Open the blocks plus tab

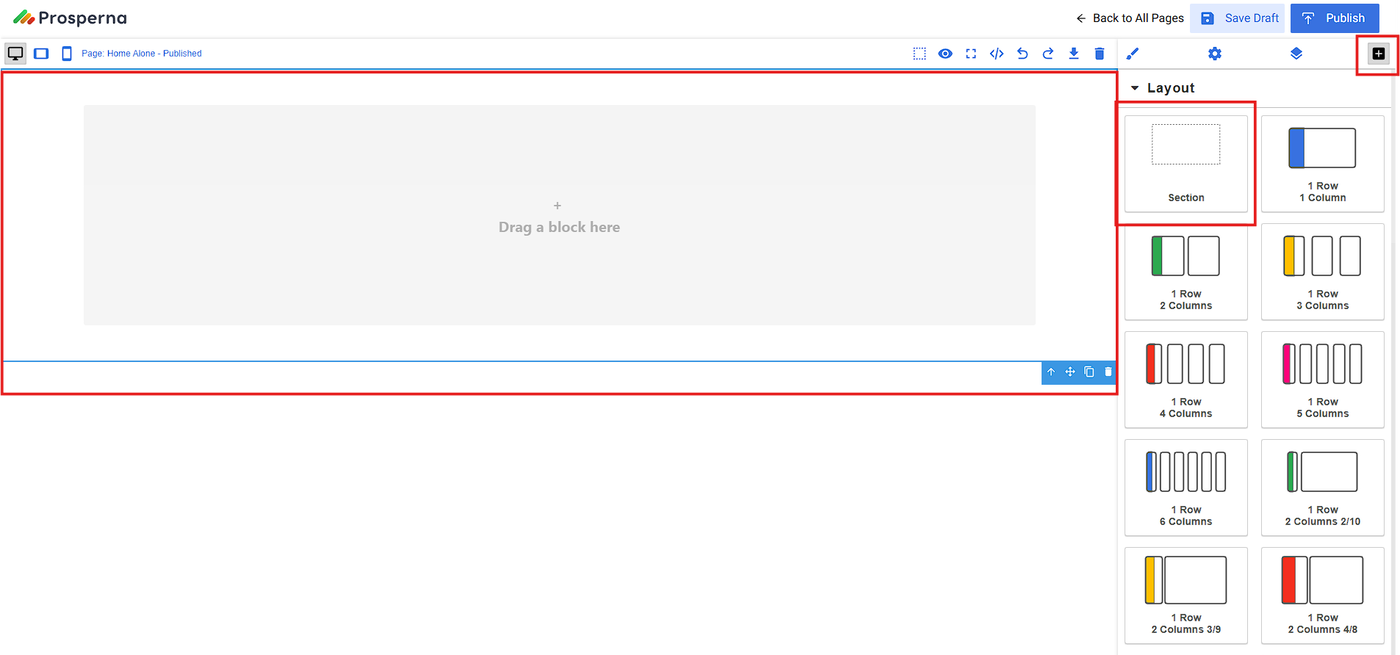coord(1379,54)
